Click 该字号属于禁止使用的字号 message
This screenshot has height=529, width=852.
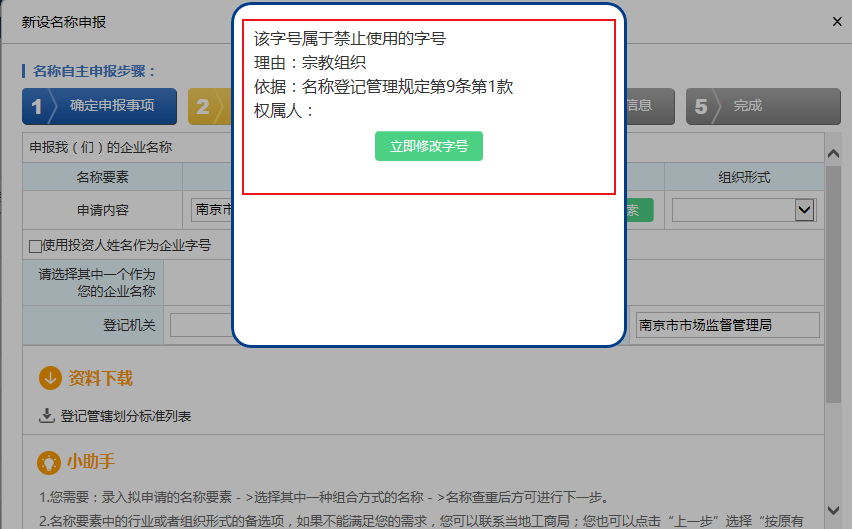pos(349,39)
